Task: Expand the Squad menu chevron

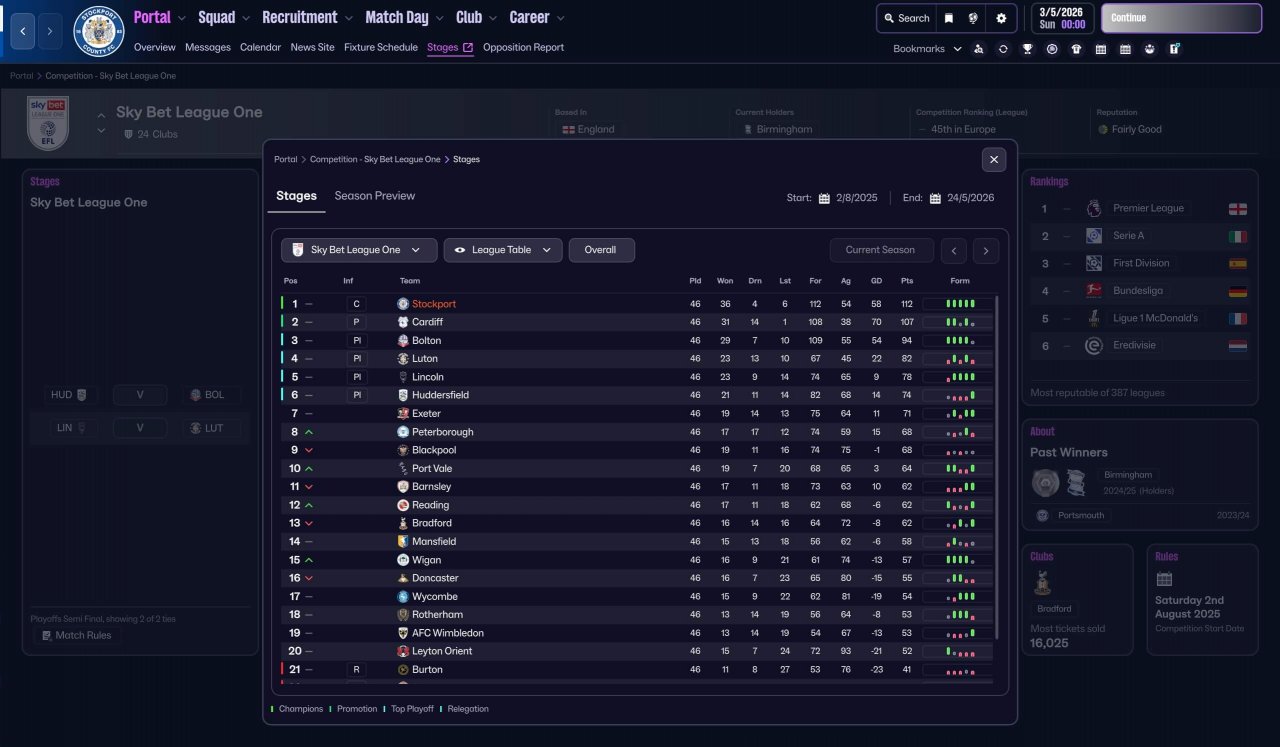Action: tap(245, 18)
